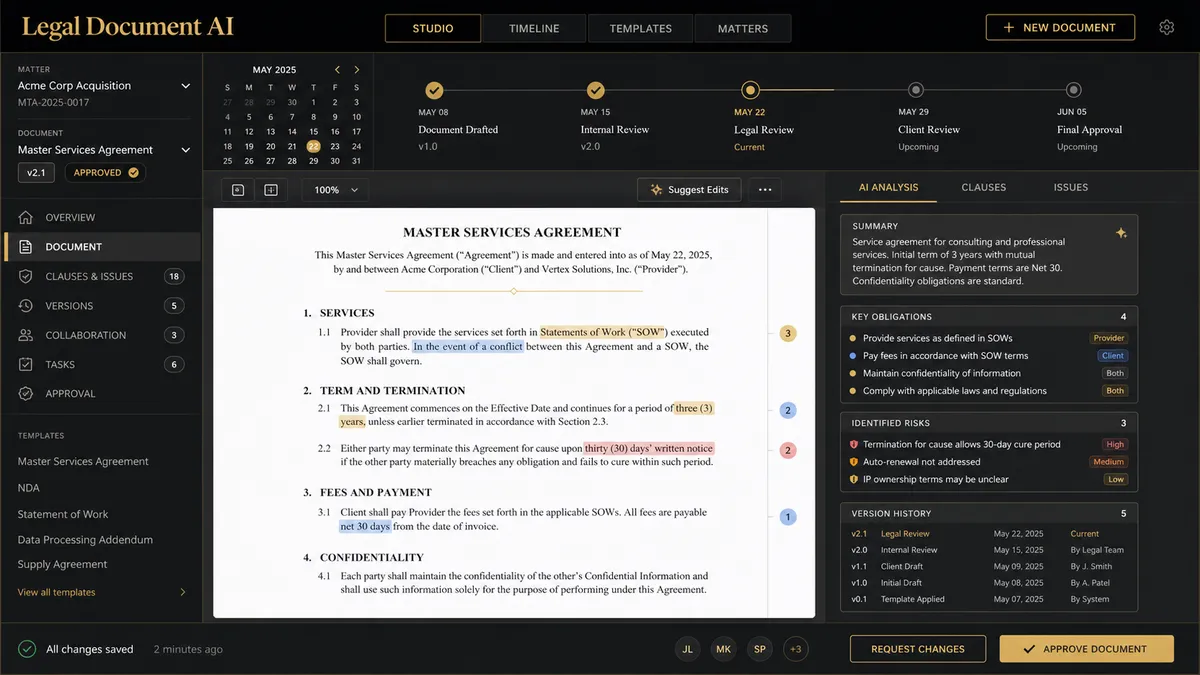Open the Supply Agreement template
1200x675 pixels.
62,564
